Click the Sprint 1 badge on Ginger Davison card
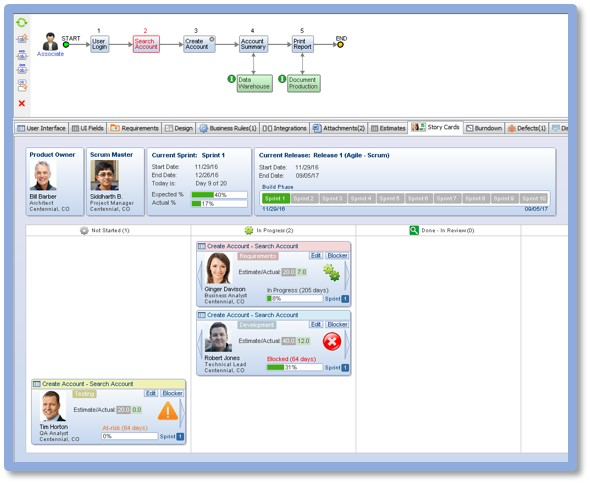The image size is (590, 484). click(x=345, y=299)
